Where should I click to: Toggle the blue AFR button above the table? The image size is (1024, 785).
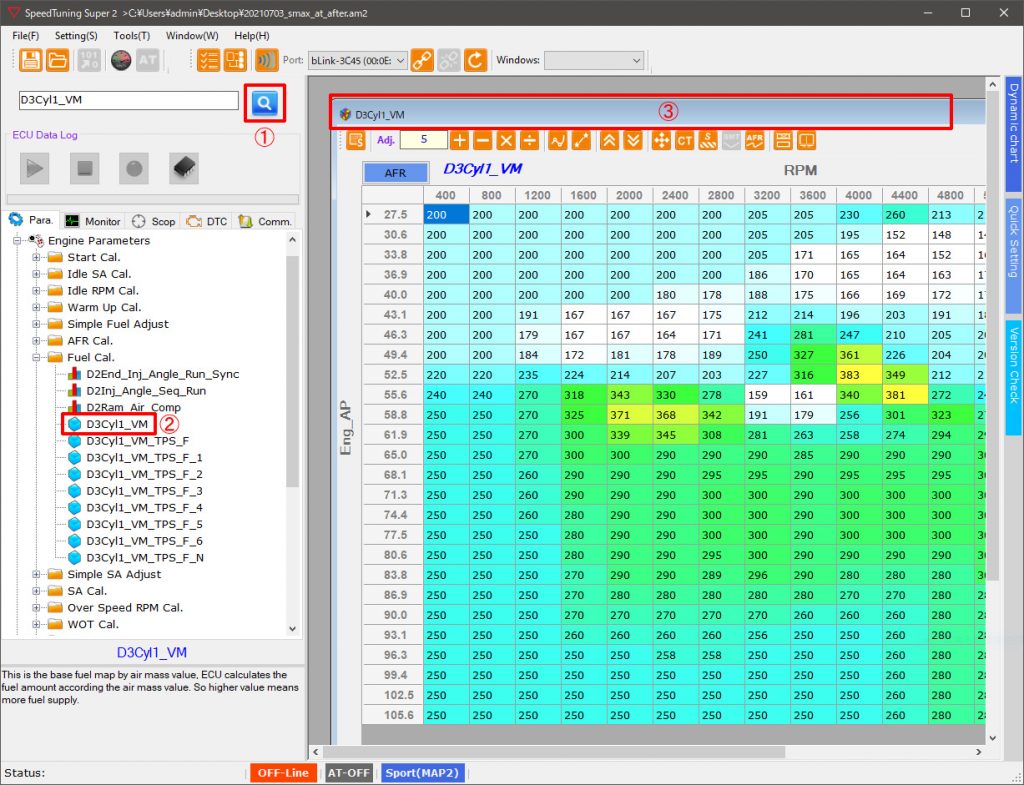(395, 172)
